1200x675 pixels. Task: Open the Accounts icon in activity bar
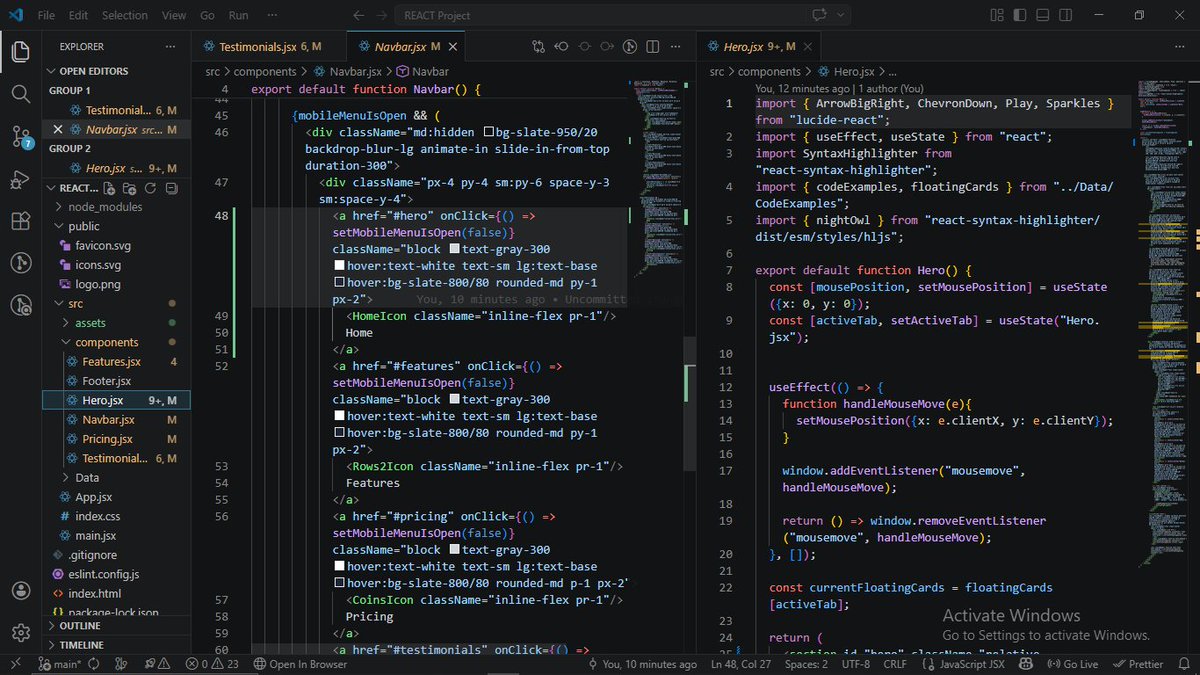(20, 591)
